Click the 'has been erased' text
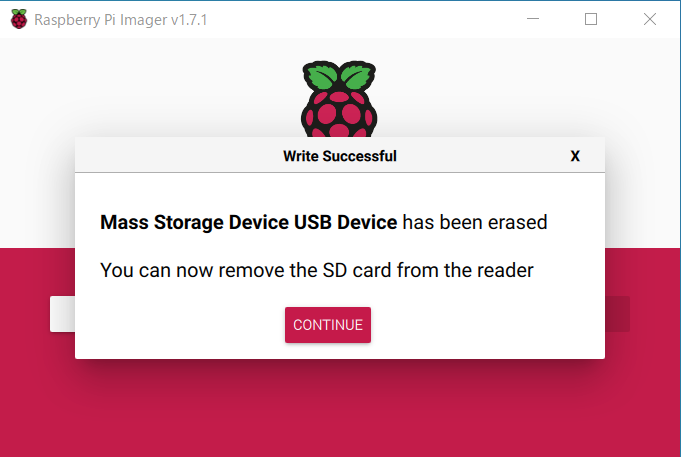Screen dimensions: 681x457 [x=475, y=222]
